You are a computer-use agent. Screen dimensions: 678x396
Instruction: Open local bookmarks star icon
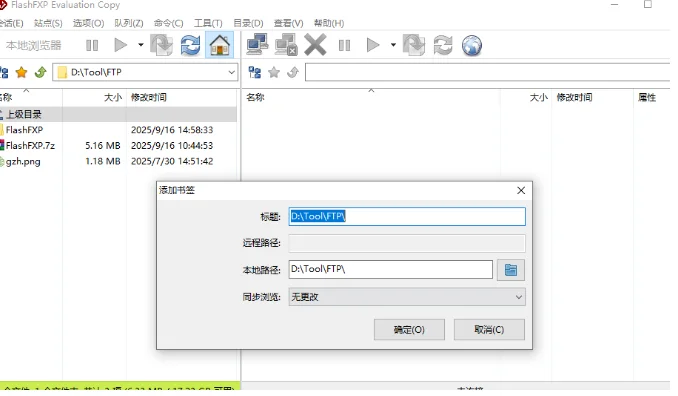[x=21, y=72]
